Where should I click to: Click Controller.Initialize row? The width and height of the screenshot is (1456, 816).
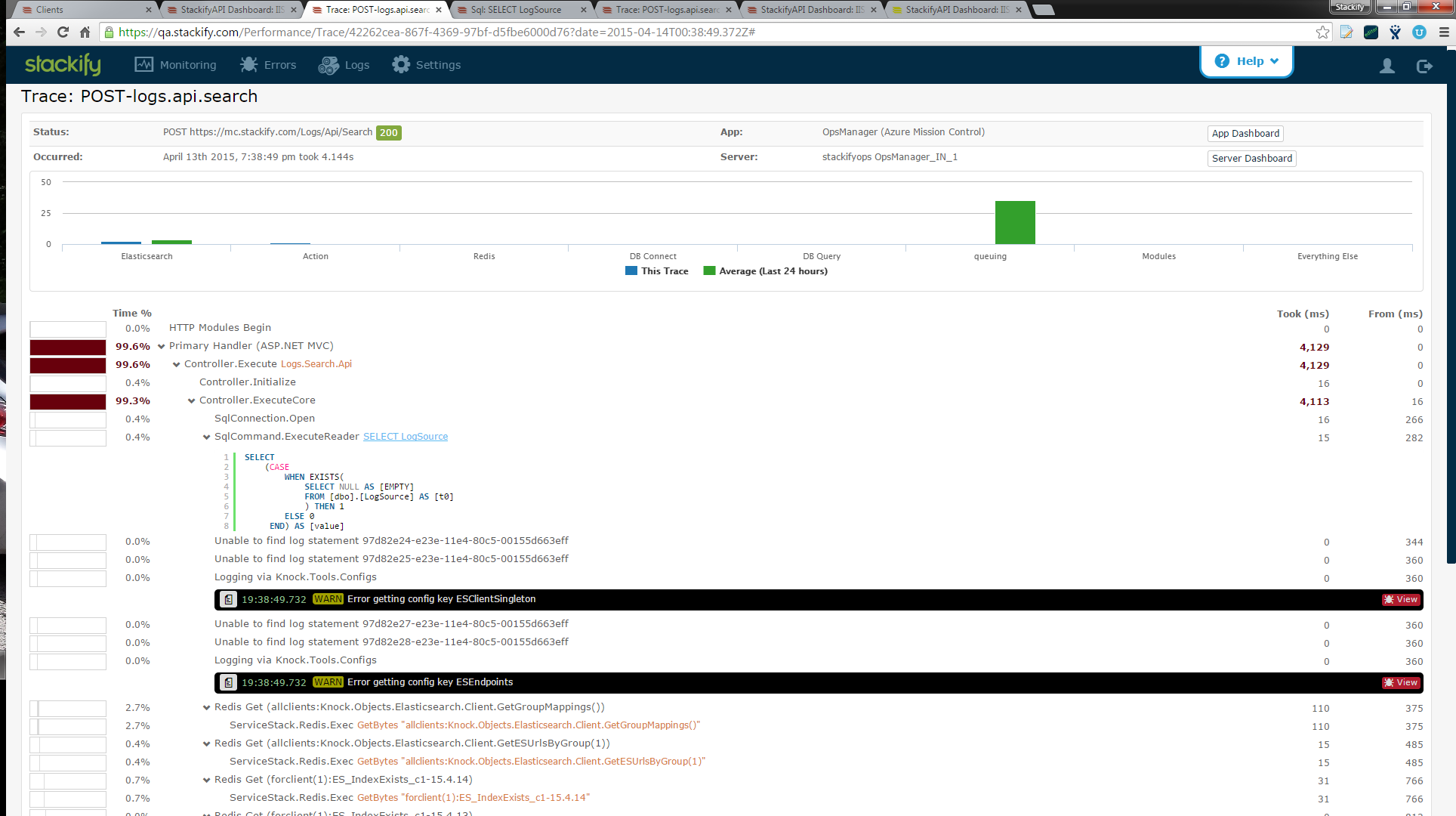point(726,382)
